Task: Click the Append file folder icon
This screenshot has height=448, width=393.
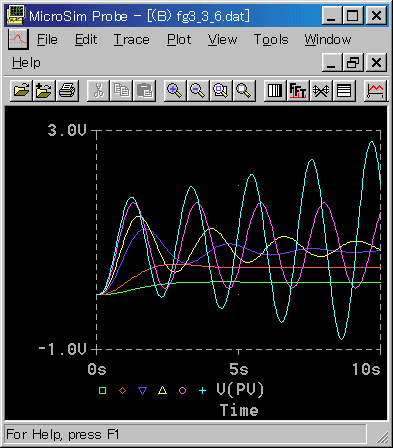Action: click(44, 90)
